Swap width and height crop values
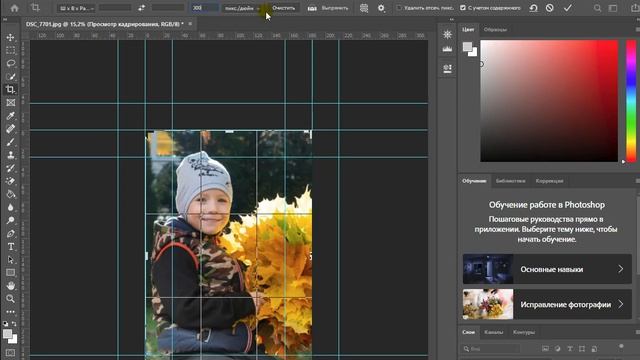 (141, 8)
